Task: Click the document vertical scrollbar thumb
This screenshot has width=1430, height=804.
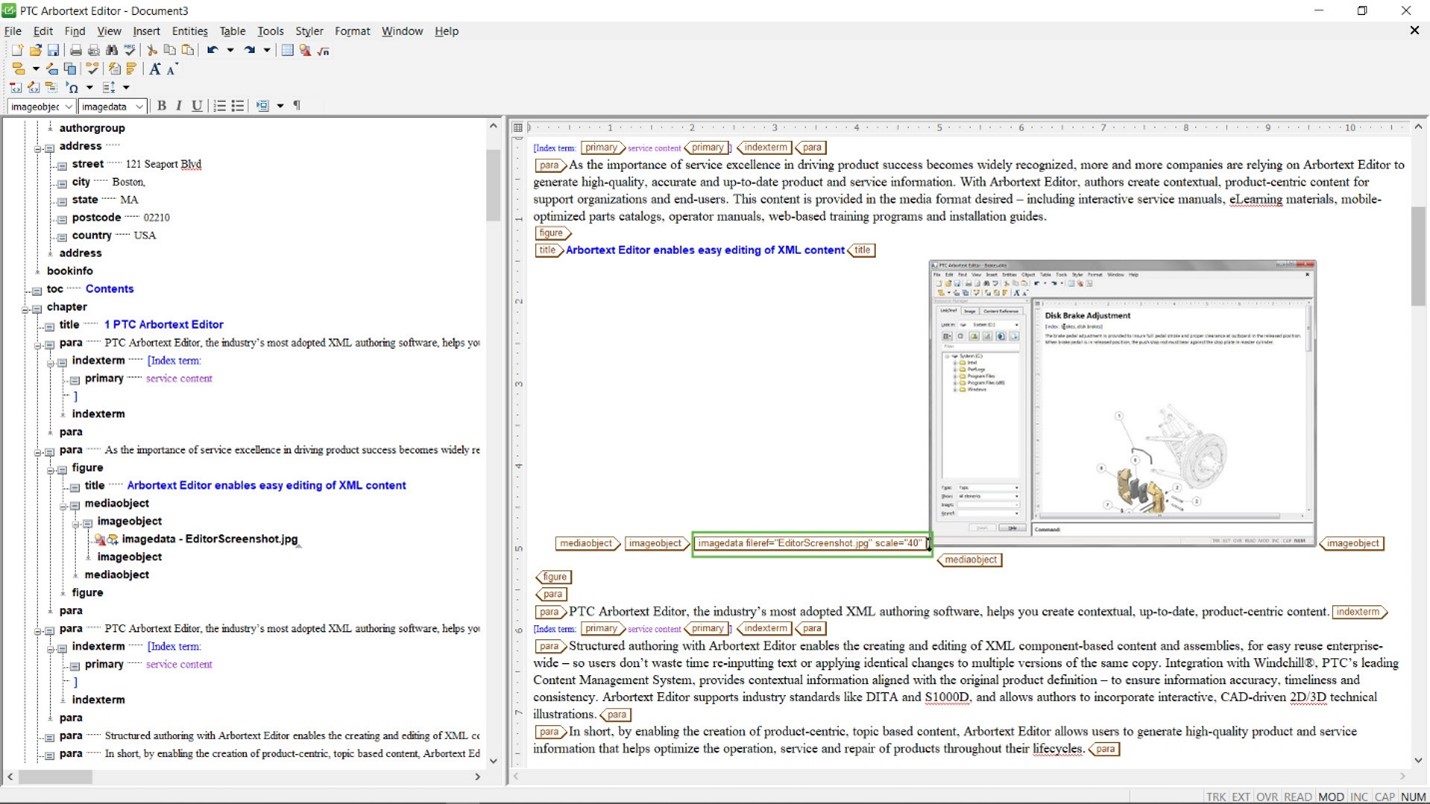Action: 1418,257
